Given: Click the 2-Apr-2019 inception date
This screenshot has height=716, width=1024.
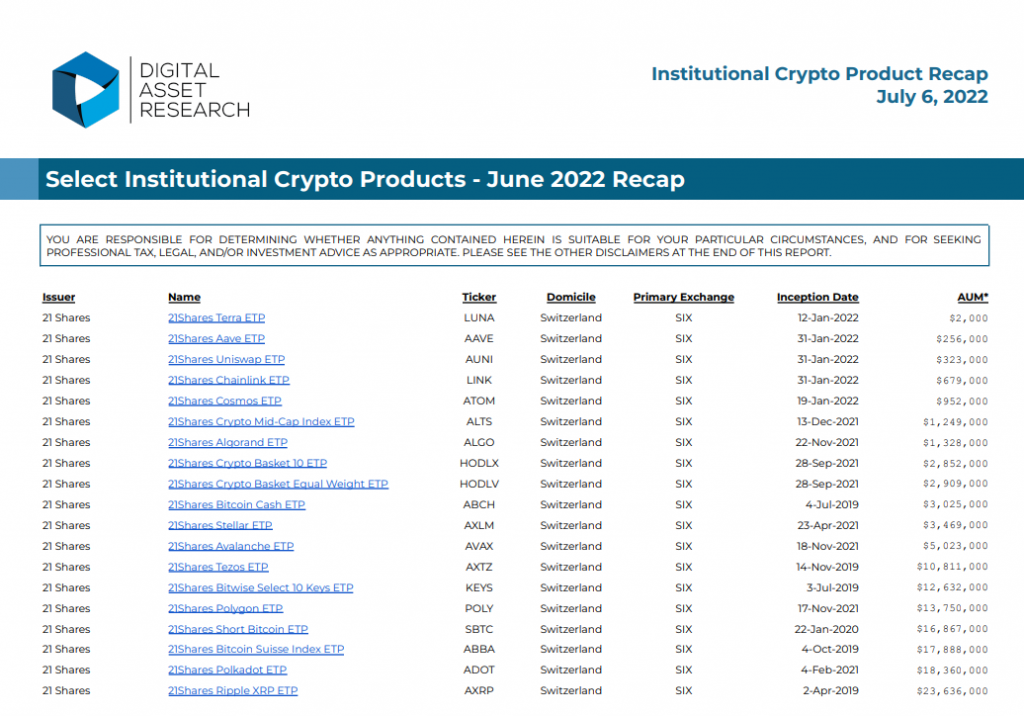Looking at the screenshot, I should [x=831, y=691].
